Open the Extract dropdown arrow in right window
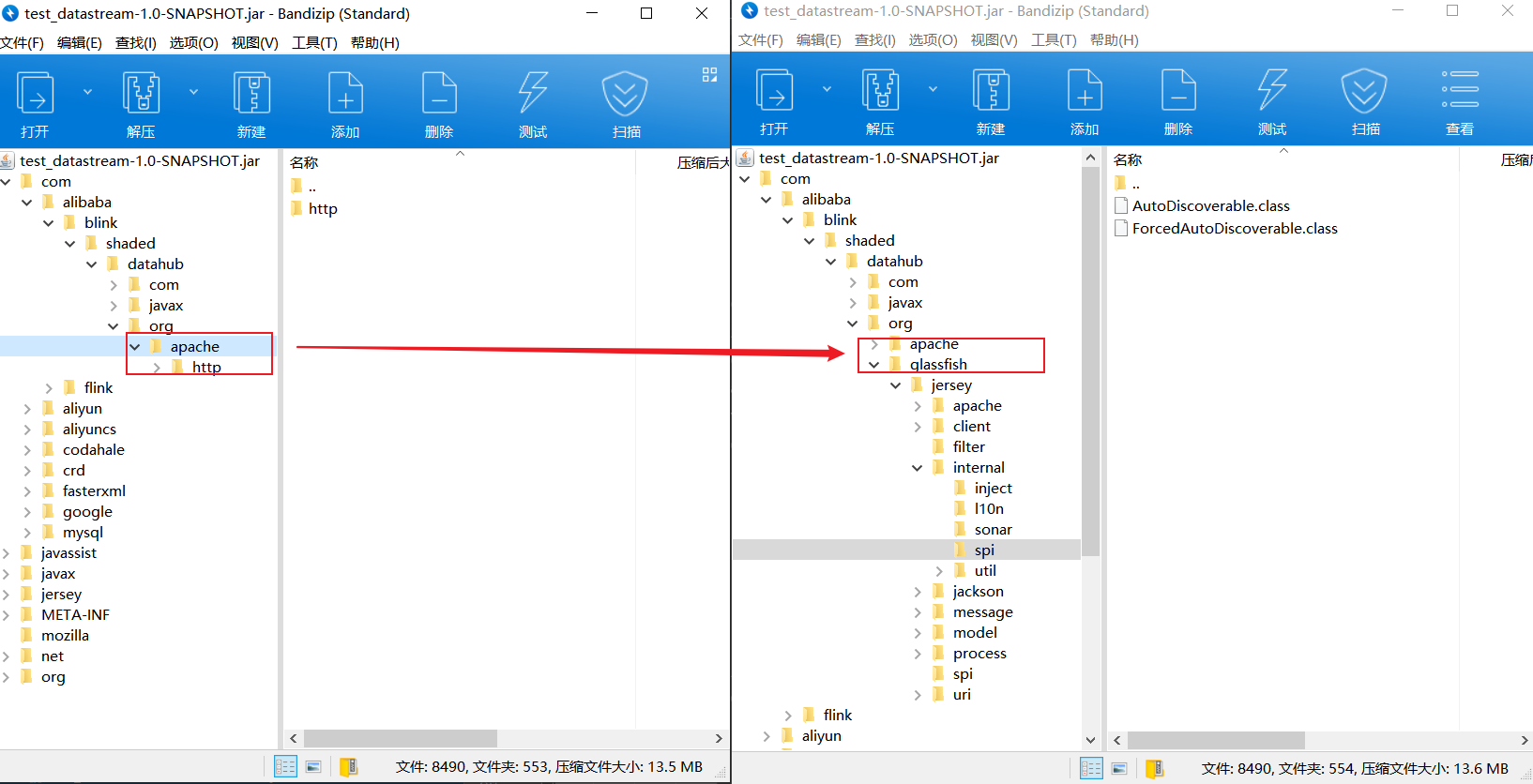 pyautogui.click(x=933, y=89)
